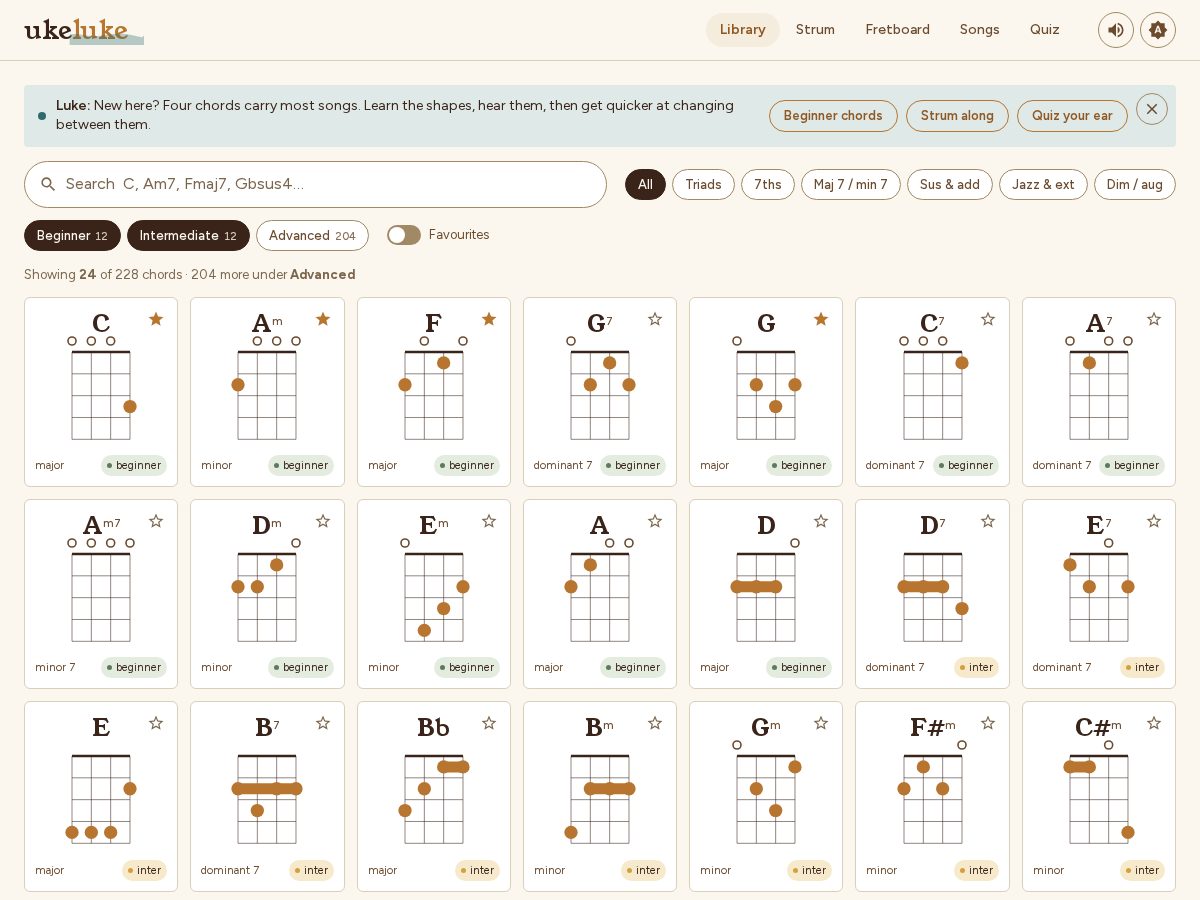Image resolution: width=1200 pixels, height=900 pixels.
Task: Star the C#m chord
Action: coord(1154,723)
